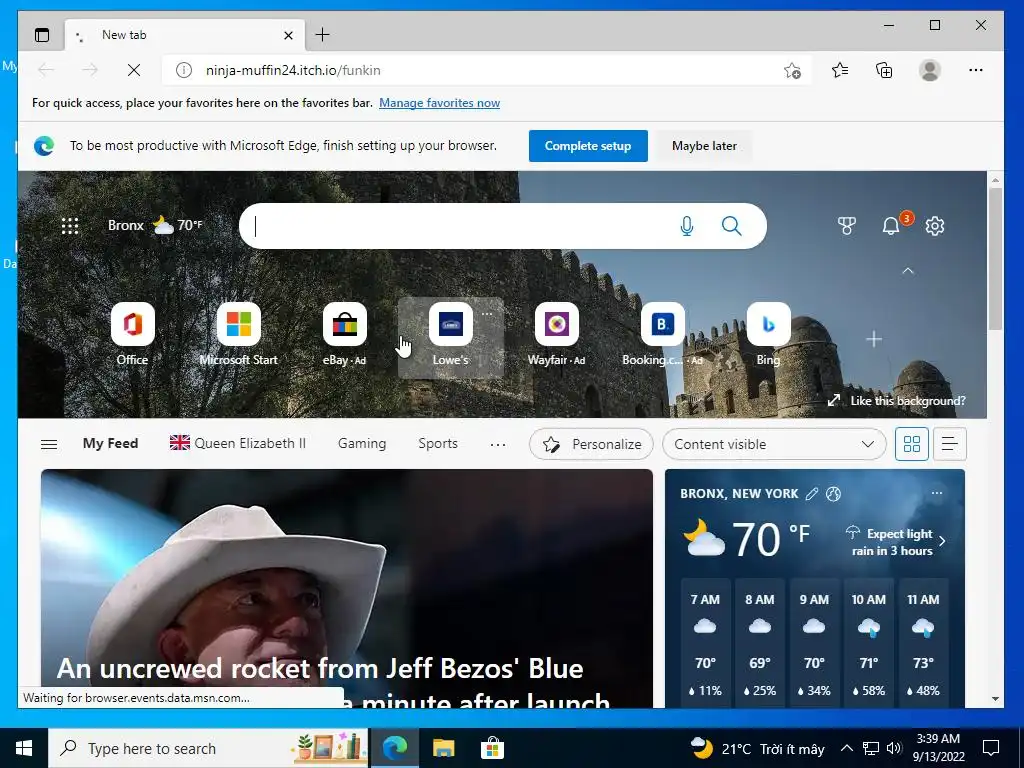
Task: Click the Complete setup button
Action: [588, 146]
